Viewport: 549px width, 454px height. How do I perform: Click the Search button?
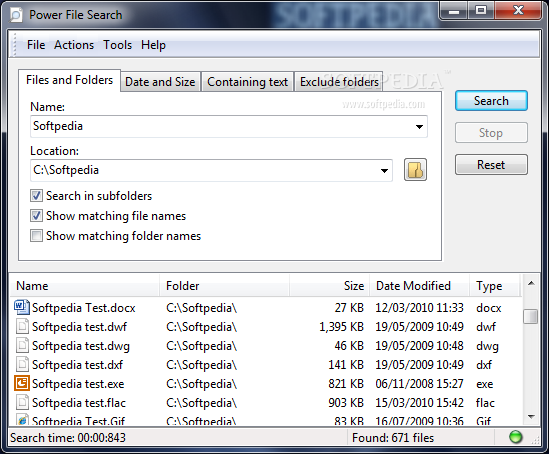(x=491, y=101)
